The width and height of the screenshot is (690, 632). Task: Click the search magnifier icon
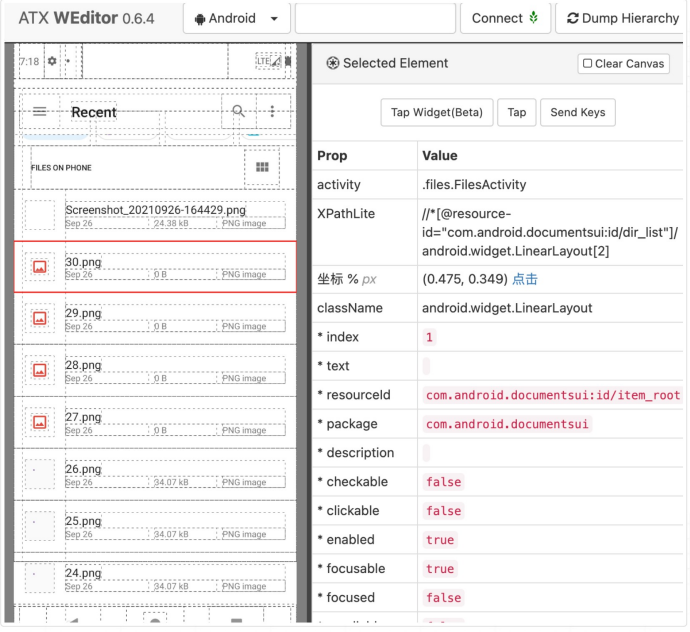click(238, 112)
